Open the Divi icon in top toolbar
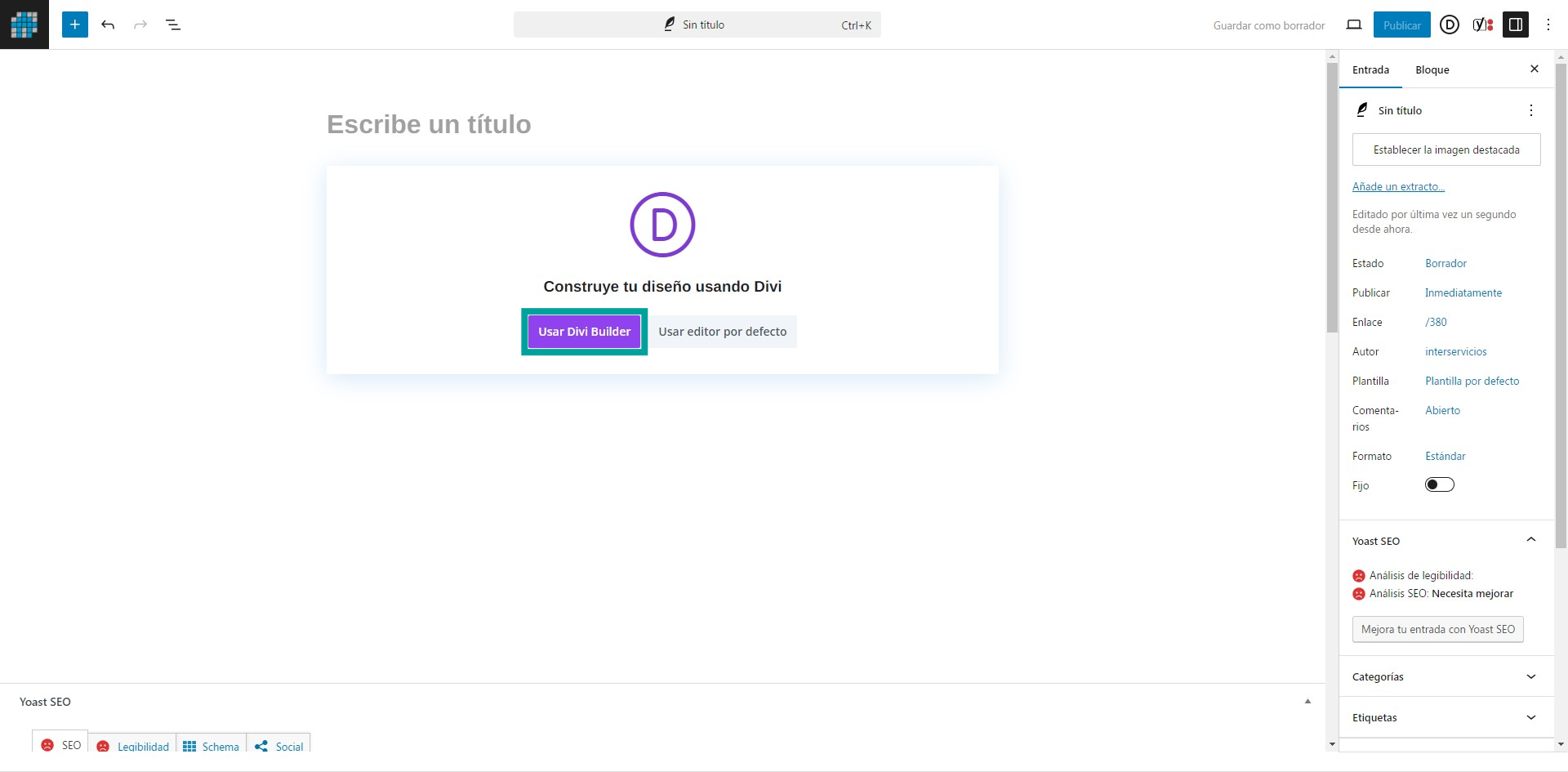This screenshot has height=772, width=1568. tap(1450, 25)
